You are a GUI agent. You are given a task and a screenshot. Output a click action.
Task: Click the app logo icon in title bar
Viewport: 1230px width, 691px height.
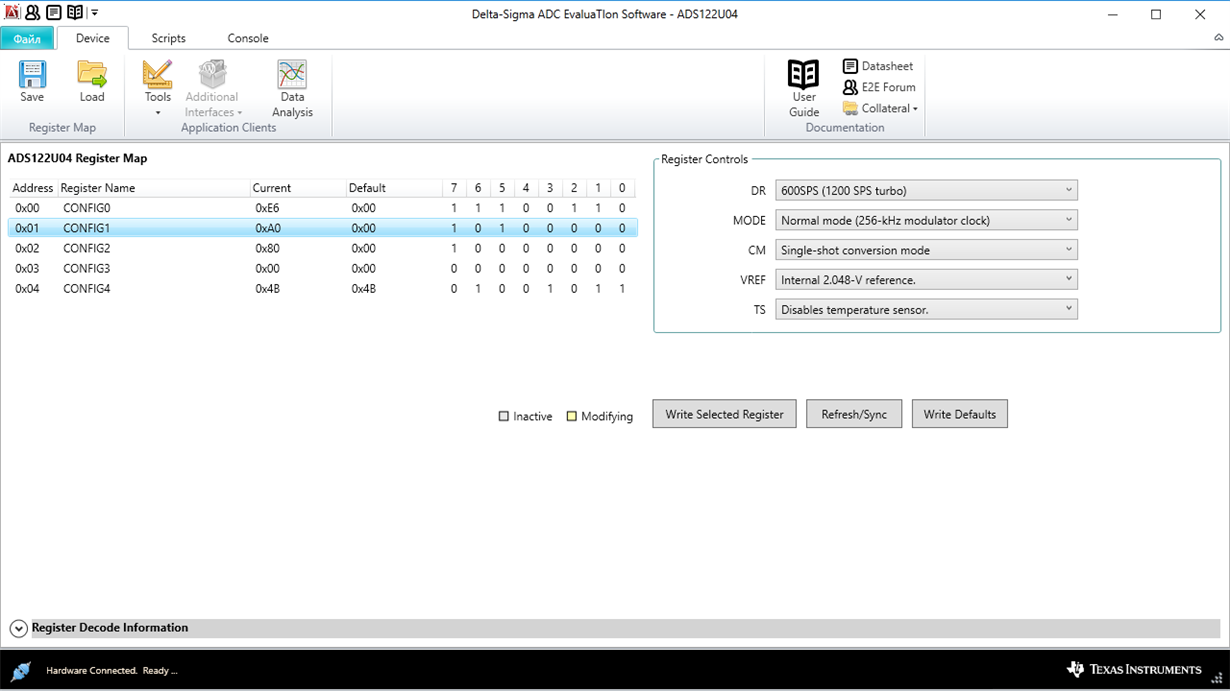[x=12, y=13]
